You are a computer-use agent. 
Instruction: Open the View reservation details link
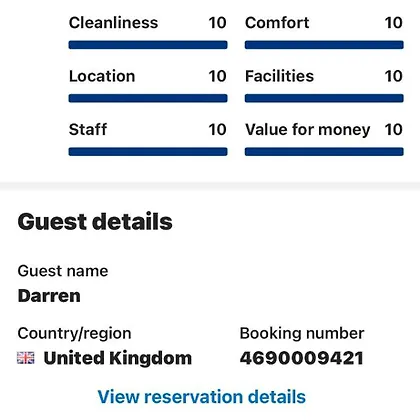pos(202,397)
